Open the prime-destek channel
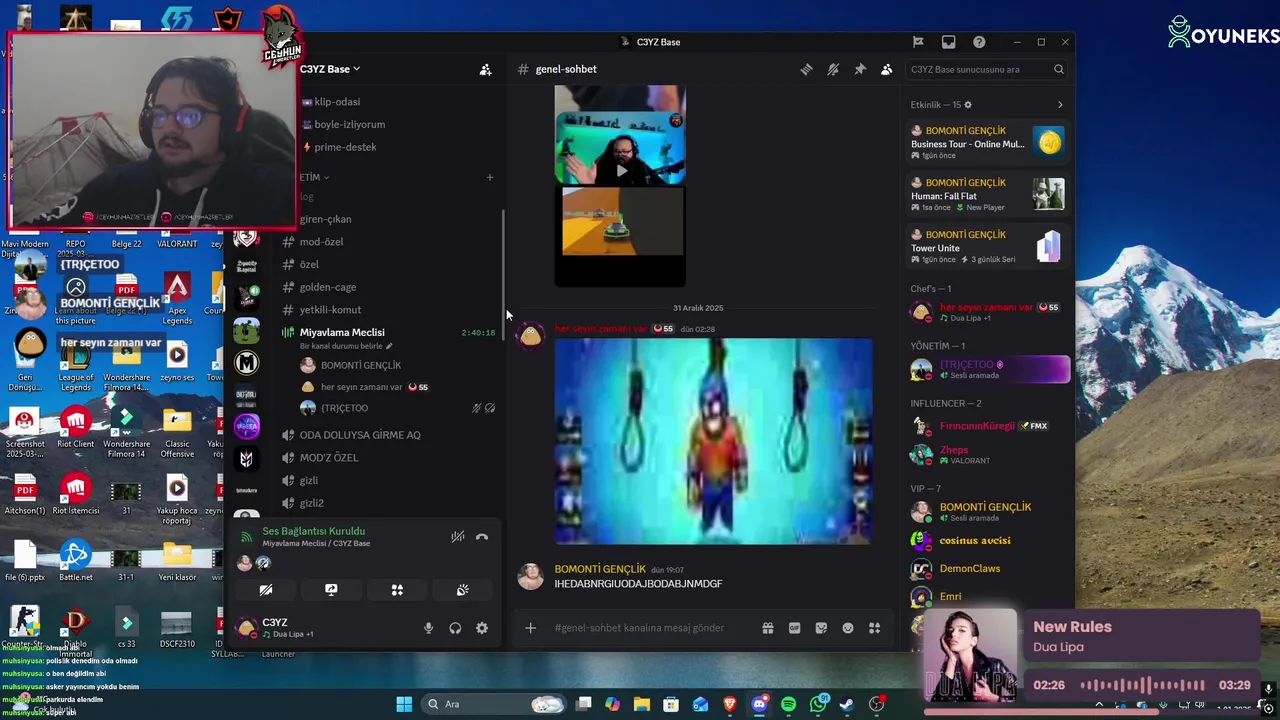The image size is (1280, 720). [345, 147]
